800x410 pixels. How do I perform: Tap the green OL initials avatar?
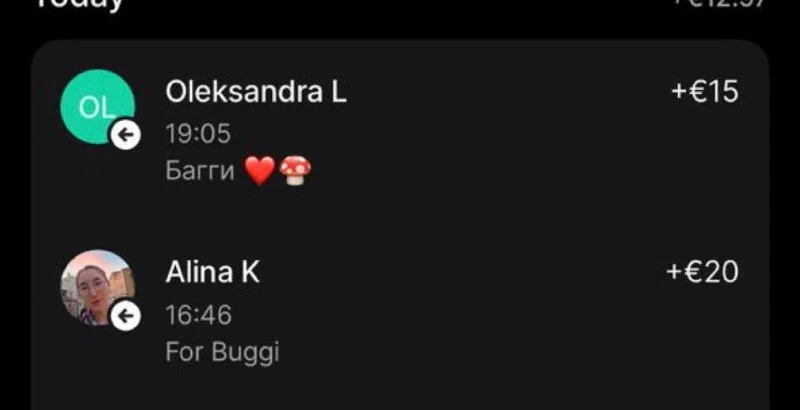[x=97, y=107]
